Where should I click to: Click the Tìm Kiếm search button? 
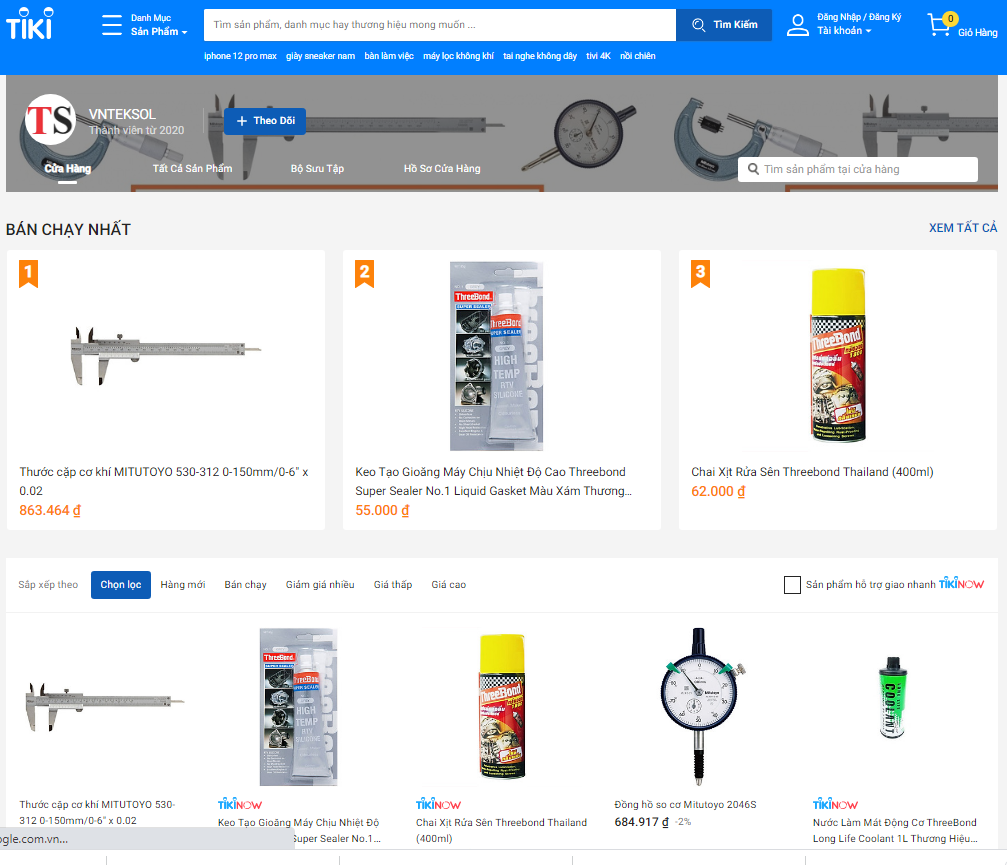[x=724, y=24]
